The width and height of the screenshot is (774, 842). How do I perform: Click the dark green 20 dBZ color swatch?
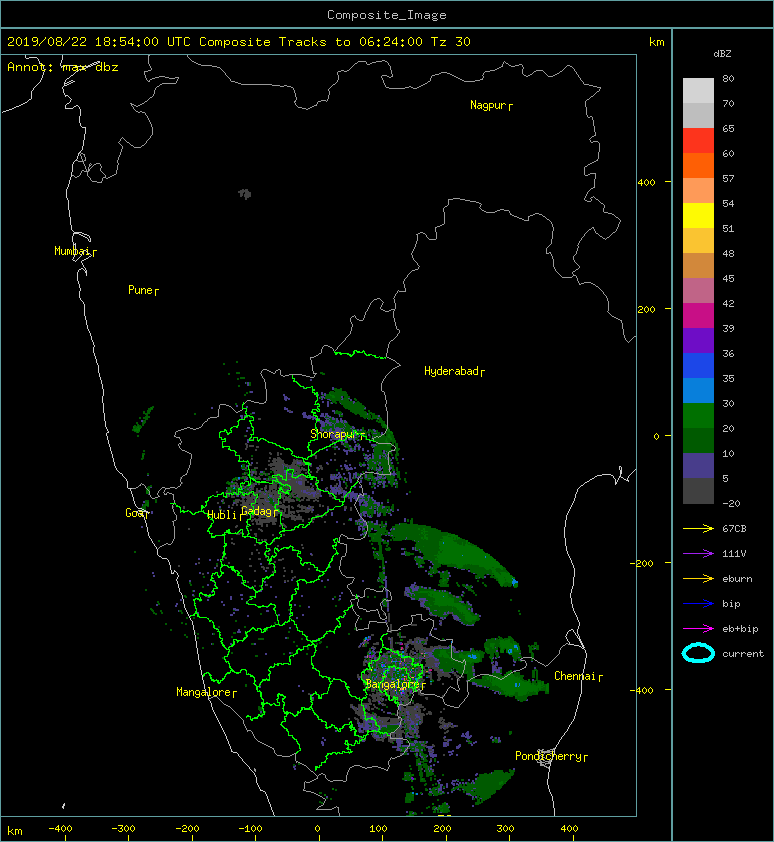[x=698, y=441]
